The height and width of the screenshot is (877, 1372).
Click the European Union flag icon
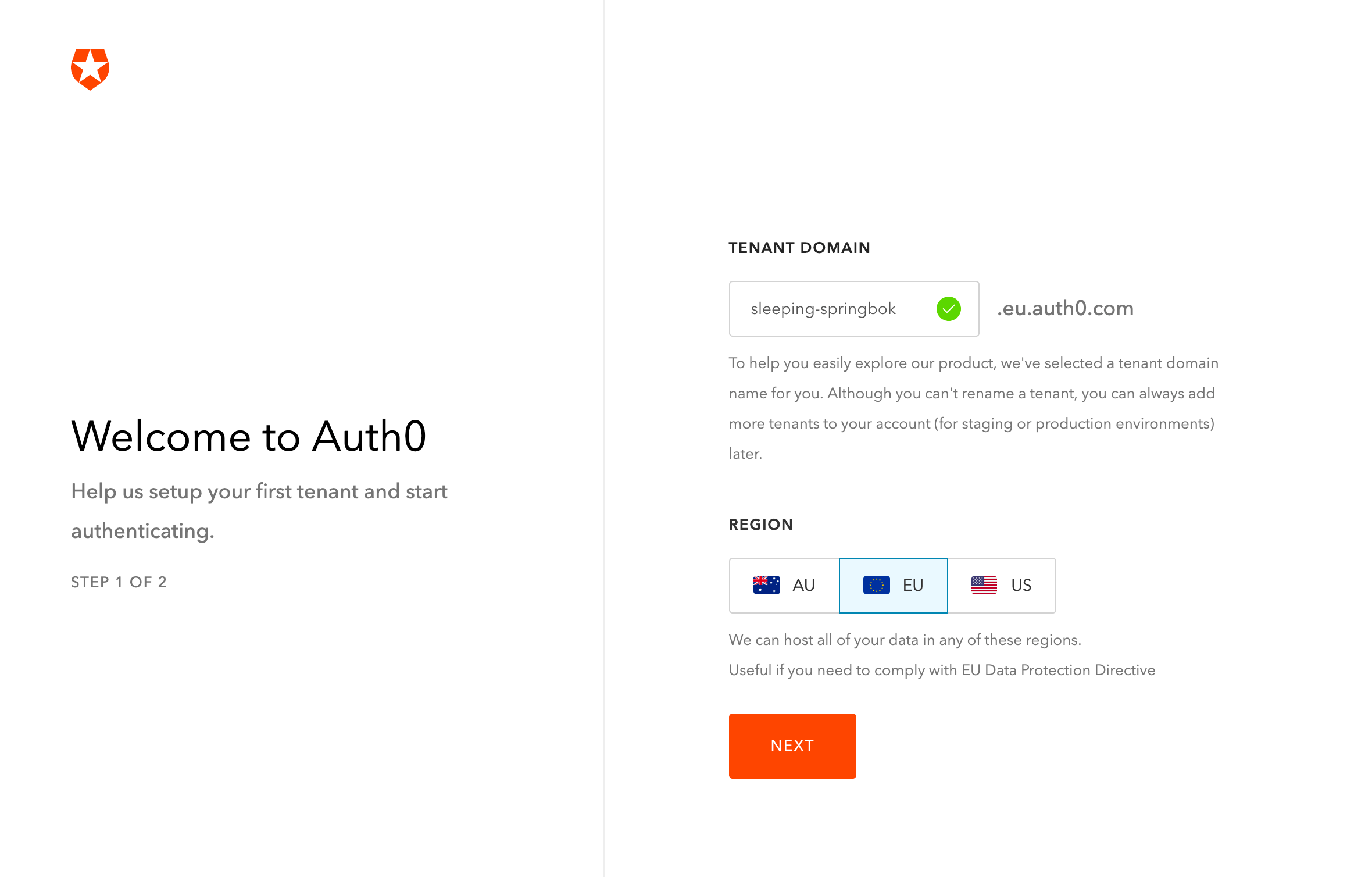(x=876, y=585)
